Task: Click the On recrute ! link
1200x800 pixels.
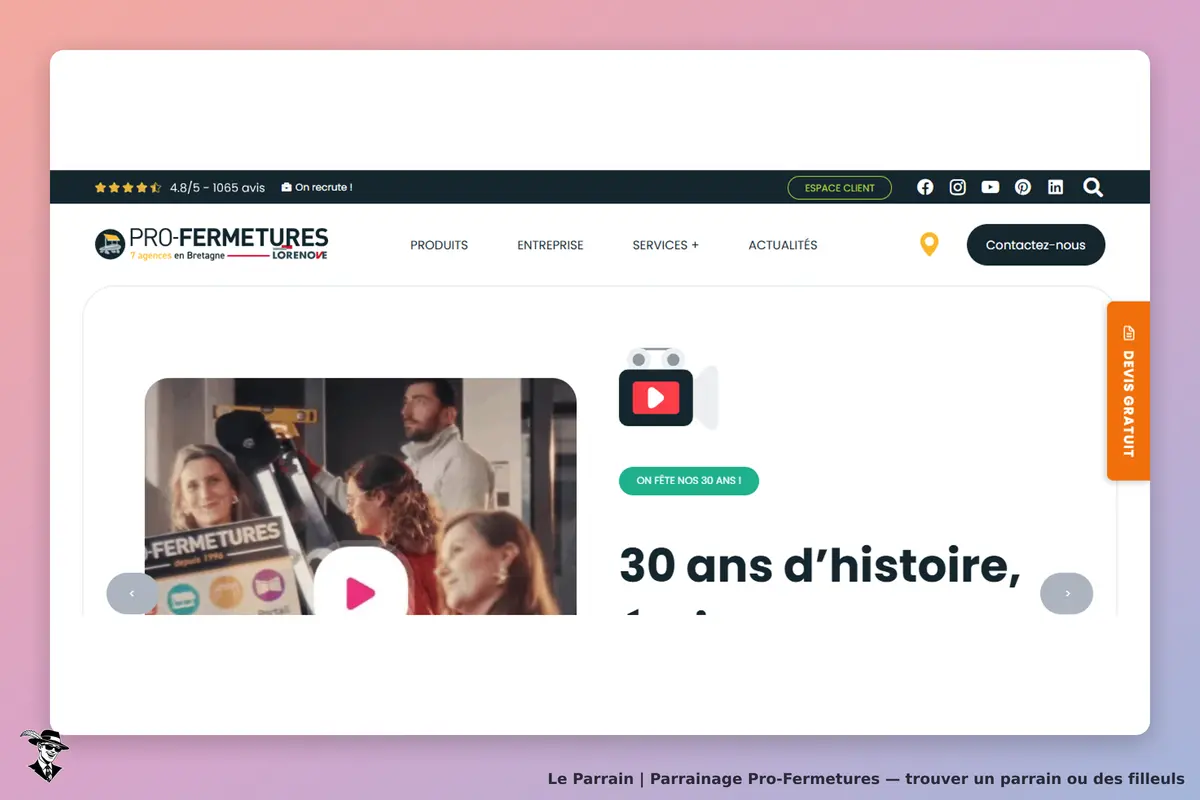Action: coord(317,187)
